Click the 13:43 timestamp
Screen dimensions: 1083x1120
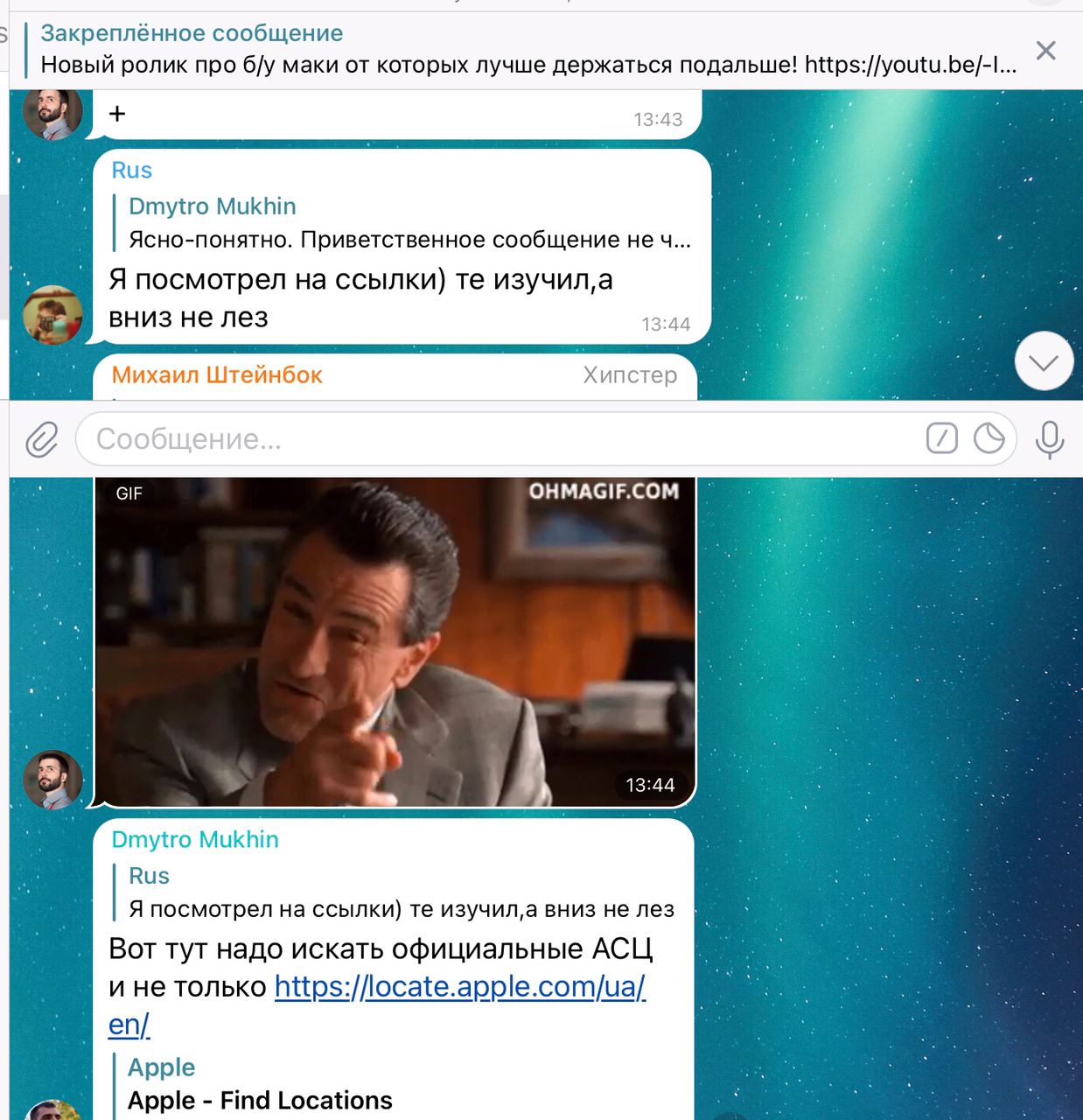coord(658,120)
